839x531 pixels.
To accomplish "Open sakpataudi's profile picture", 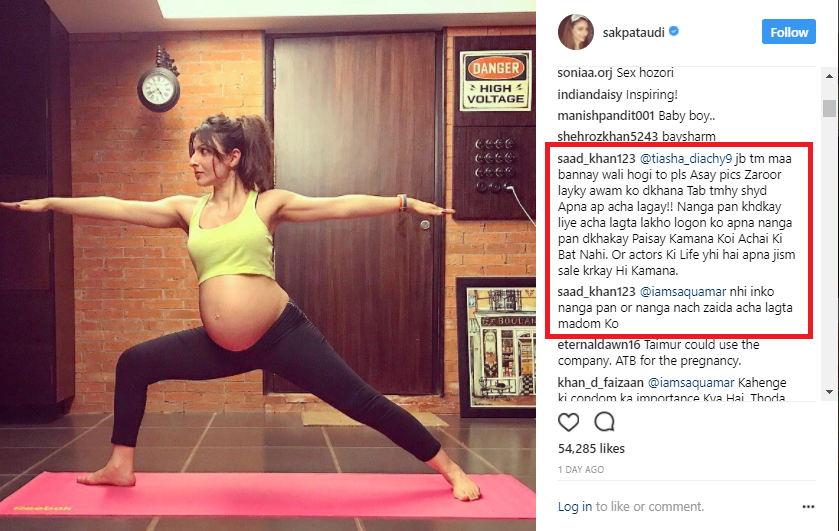I will (x=576, y=32).
